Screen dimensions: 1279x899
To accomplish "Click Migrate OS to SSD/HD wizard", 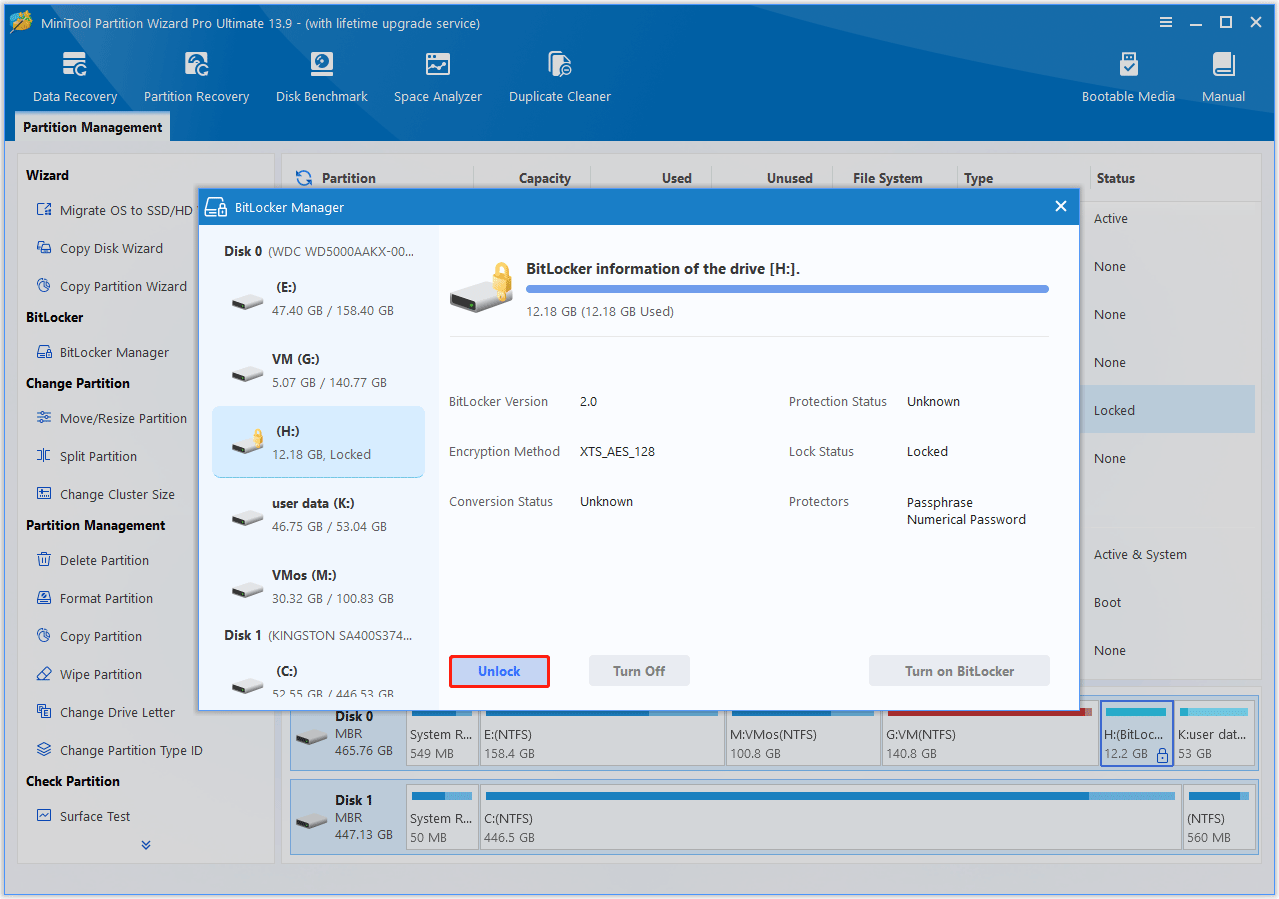I will pyautogui.click(x=114, y=210).
